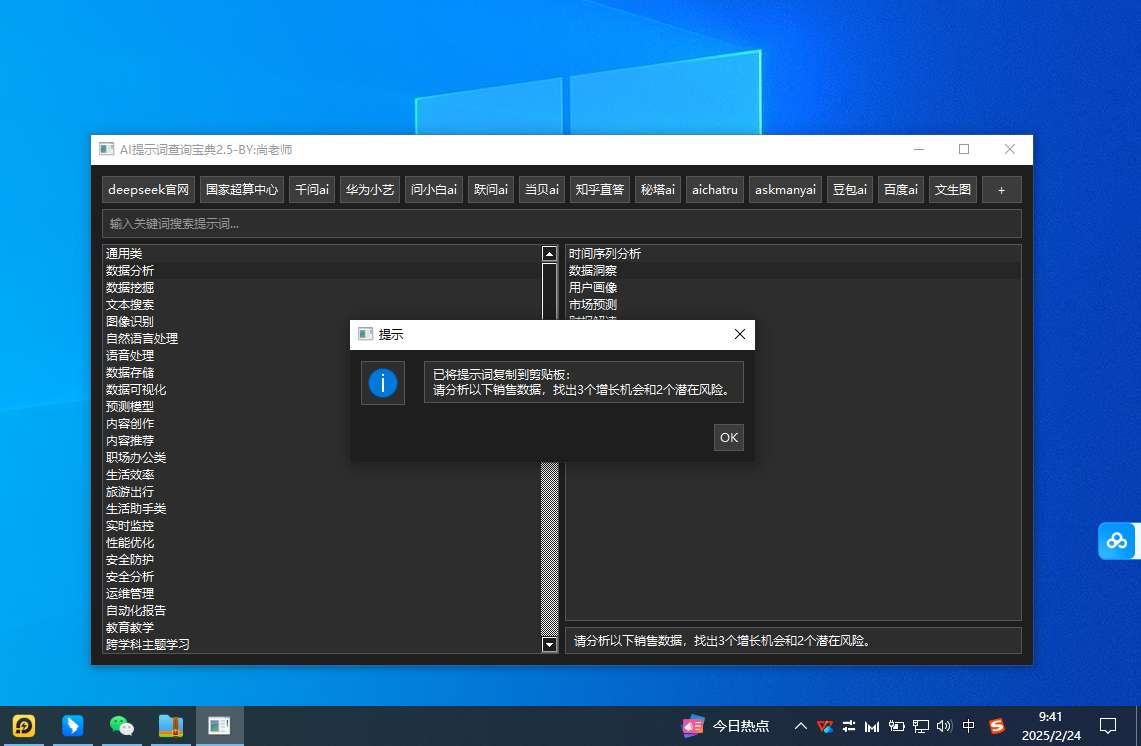Select the 内容创作 category

click(x=227, y=424)
